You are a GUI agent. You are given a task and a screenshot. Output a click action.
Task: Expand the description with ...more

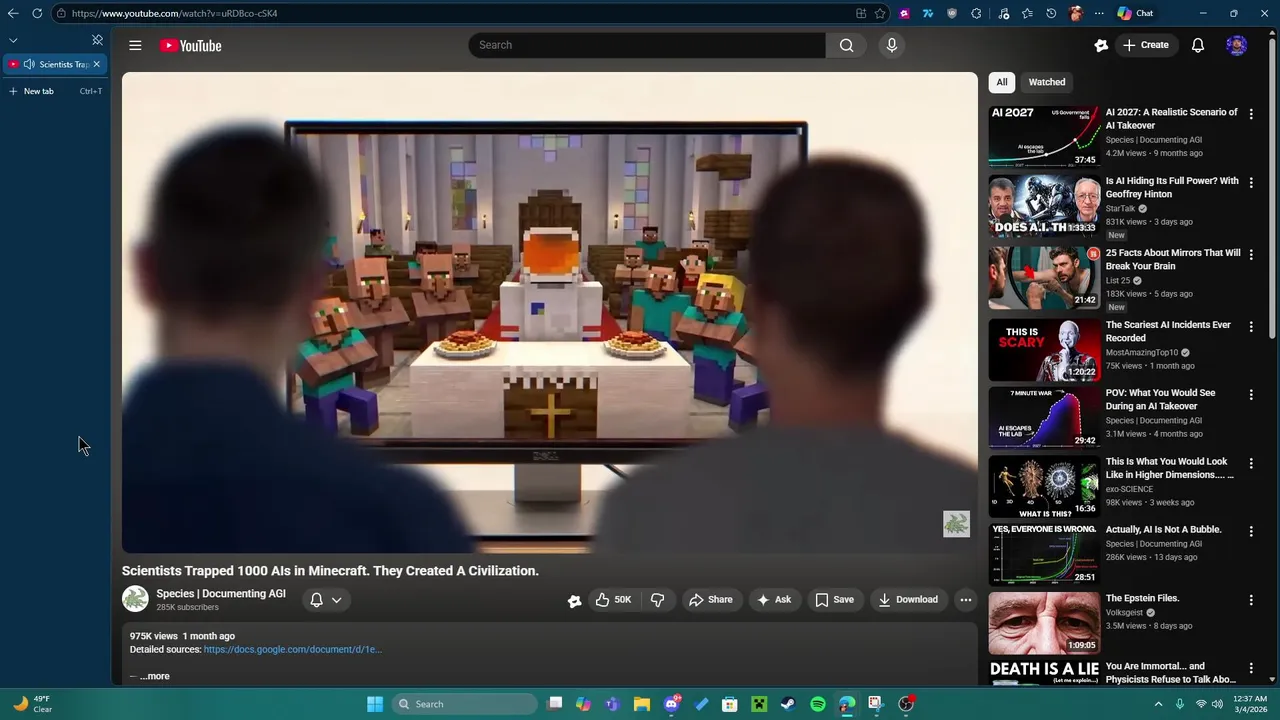(155, 676)
